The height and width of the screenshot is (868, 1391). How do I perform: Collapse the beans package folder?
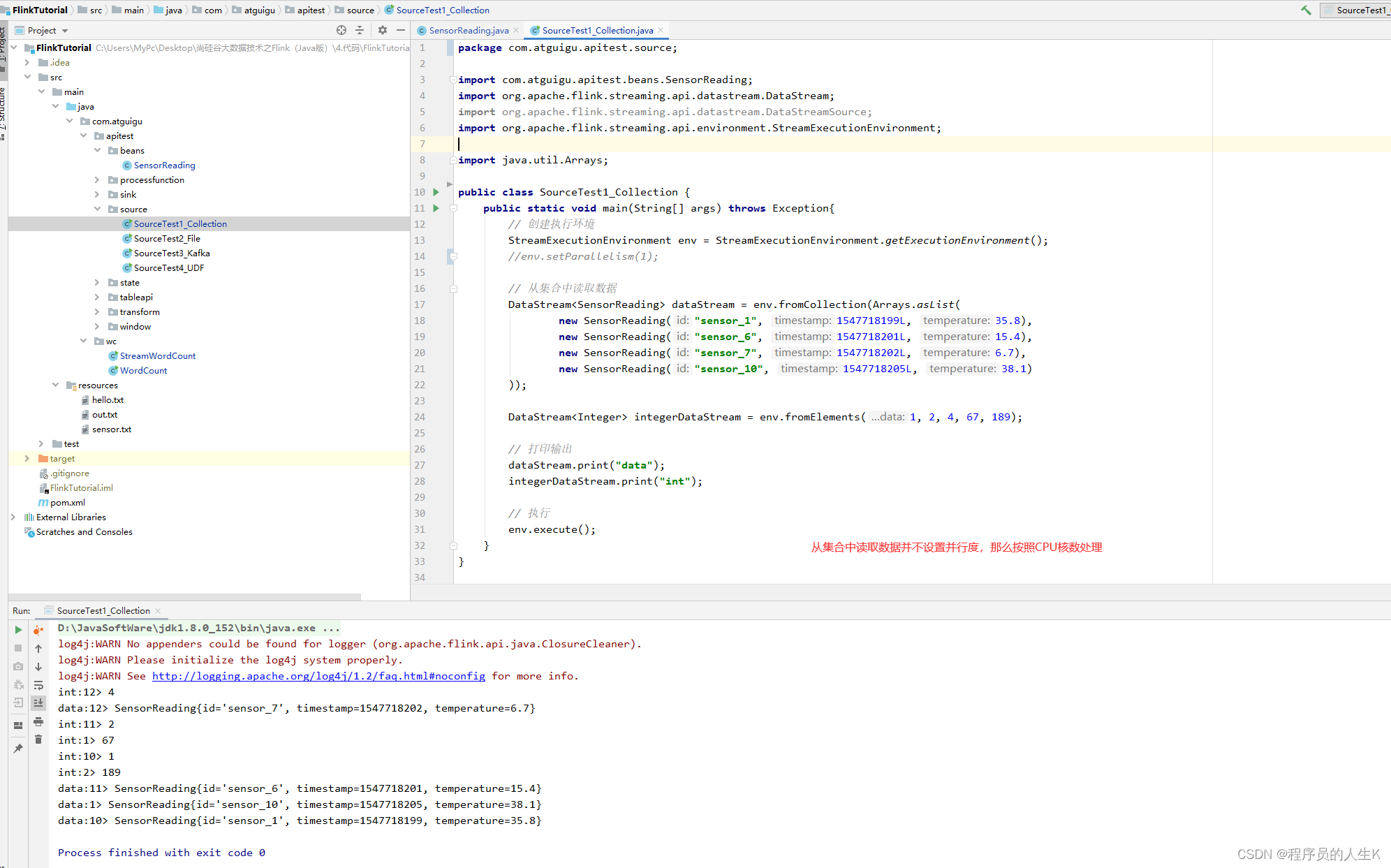(x=97, y=151)
